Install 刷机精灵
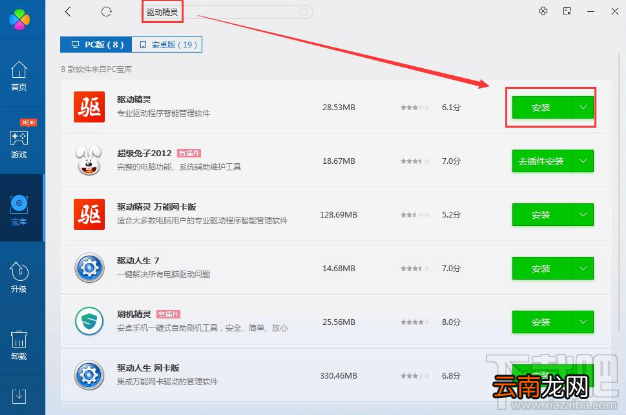 pos(542,322)
